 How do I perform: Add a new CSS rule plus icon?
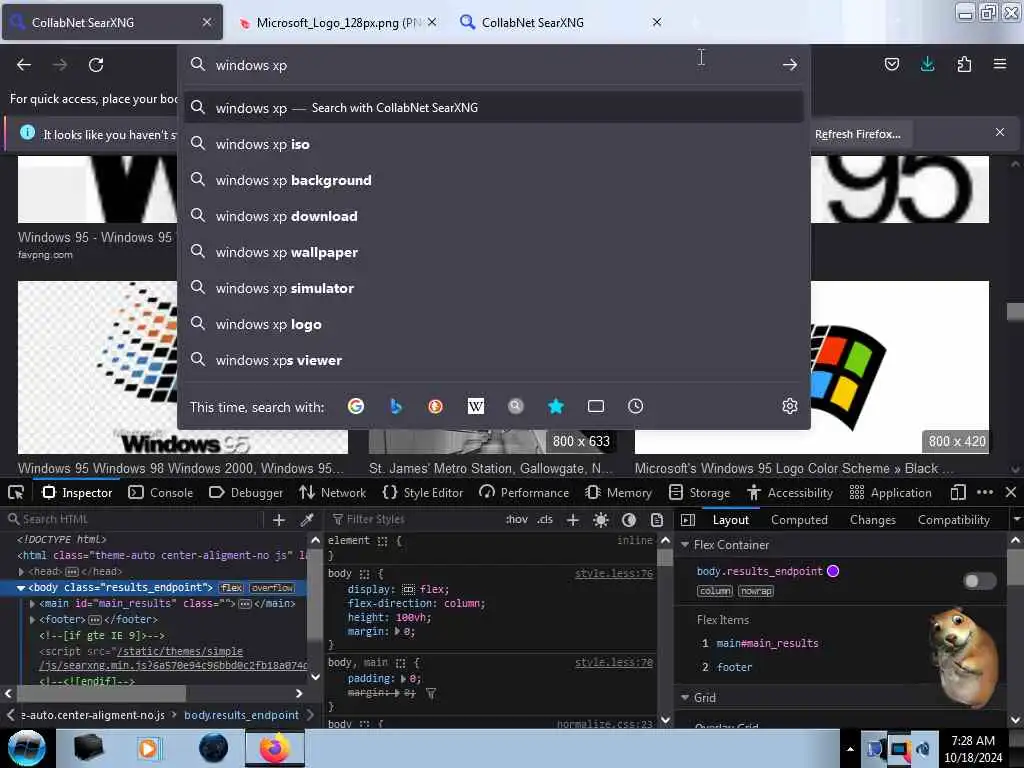573,520
